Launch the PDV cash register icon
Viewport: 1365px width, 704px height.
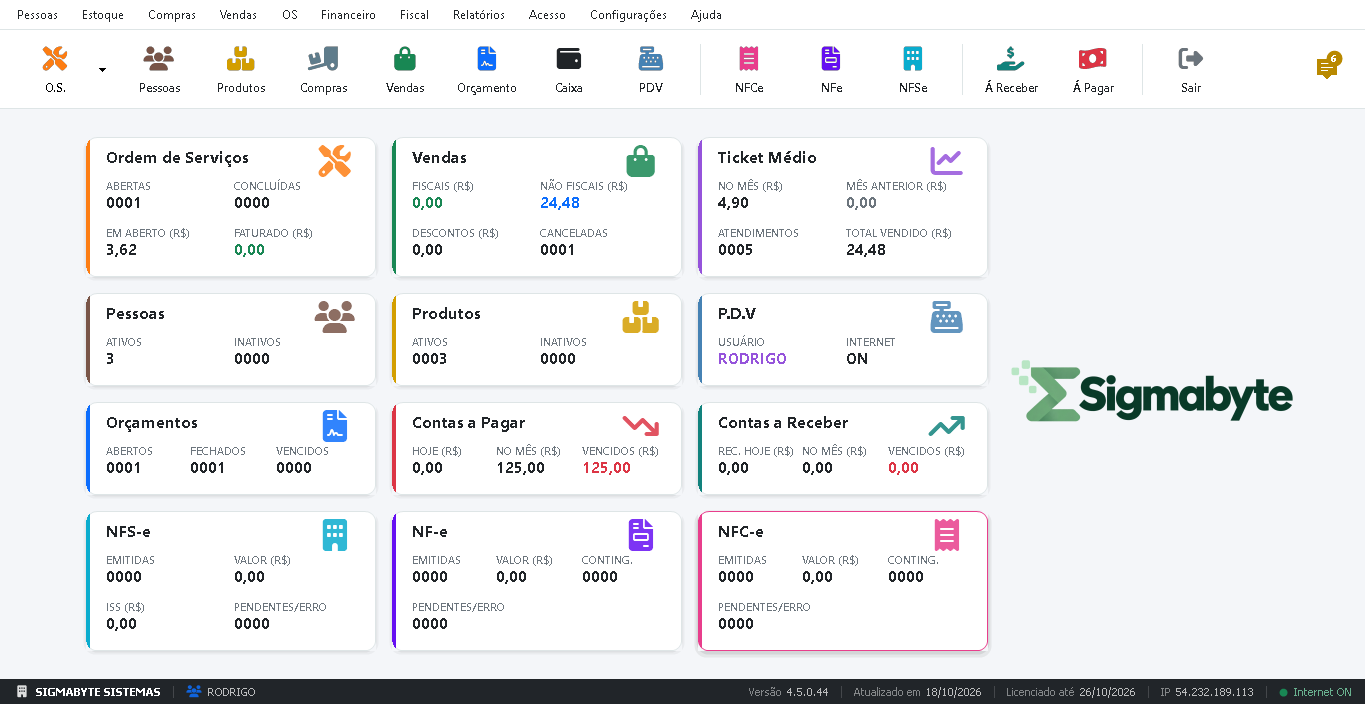[x=651, y=59]
